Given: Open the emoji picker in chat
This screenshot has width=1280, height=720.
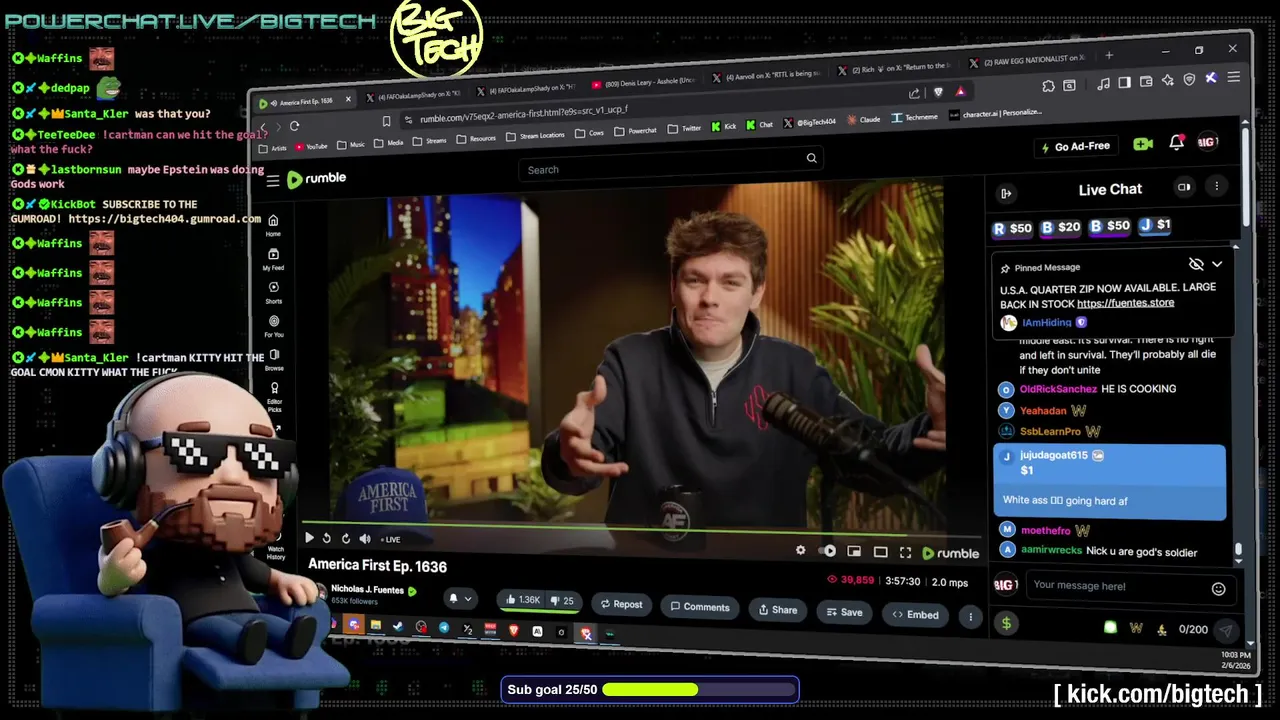Looking at the screenshot, I should pyautogui.click(x=1218, y=589).
